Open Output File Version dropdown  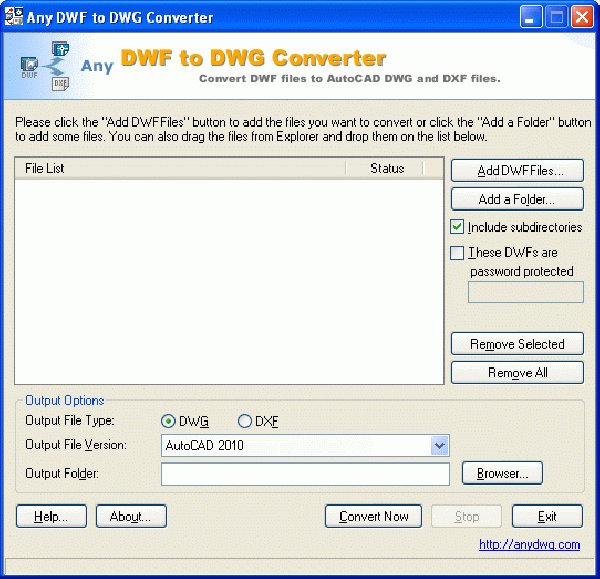[x=439, y=445]
